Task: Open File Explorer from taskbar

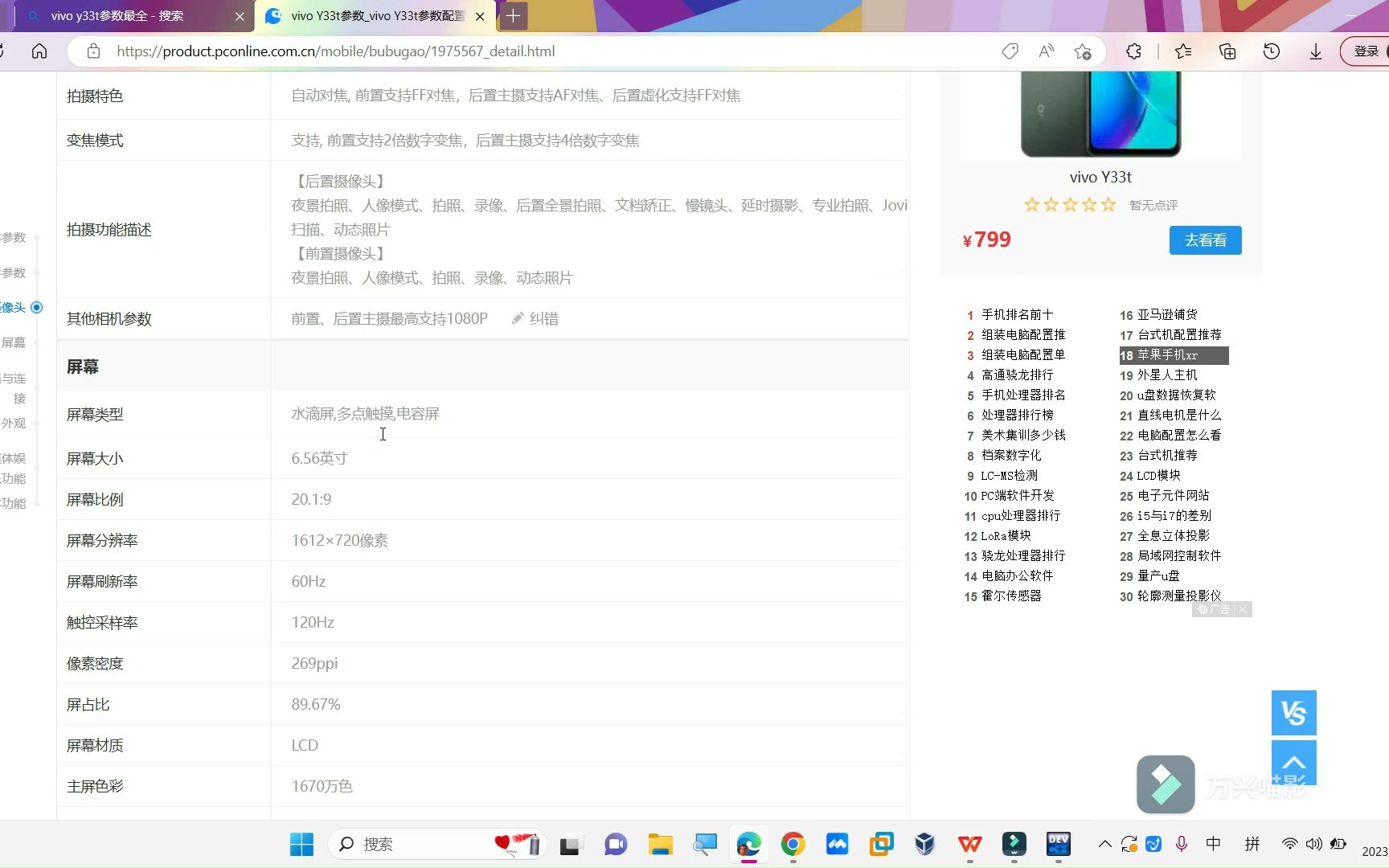Action: tap(661, 844)
